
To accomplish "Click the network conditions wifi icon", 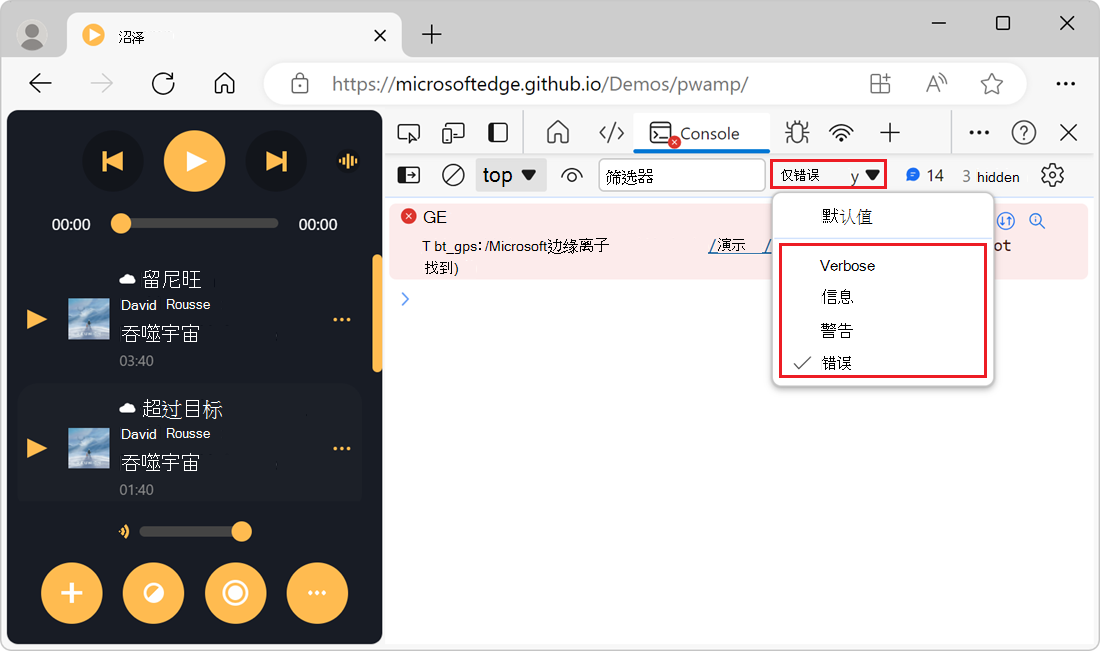I will click(x=841, y=132).
